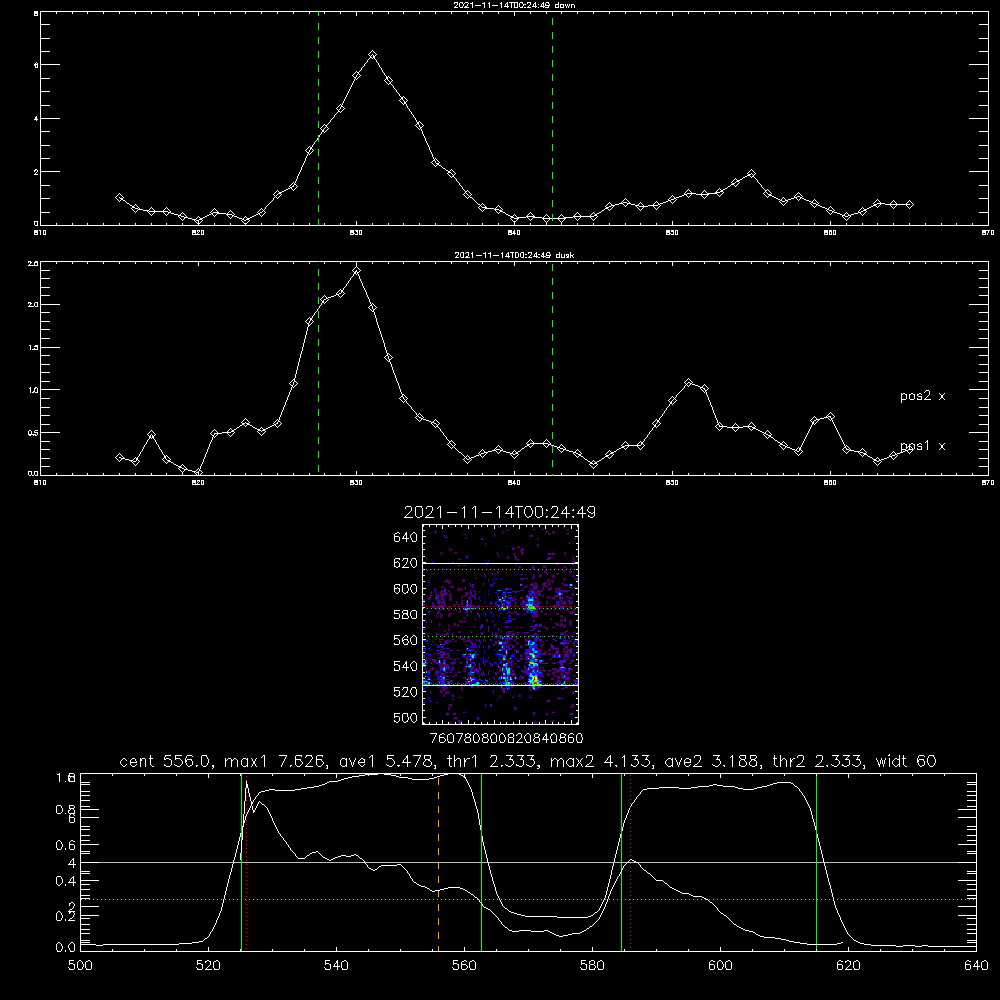The image size is (1000, 1000).
Task: Click the 'max1 7.626' value
Action: [274, 761]
